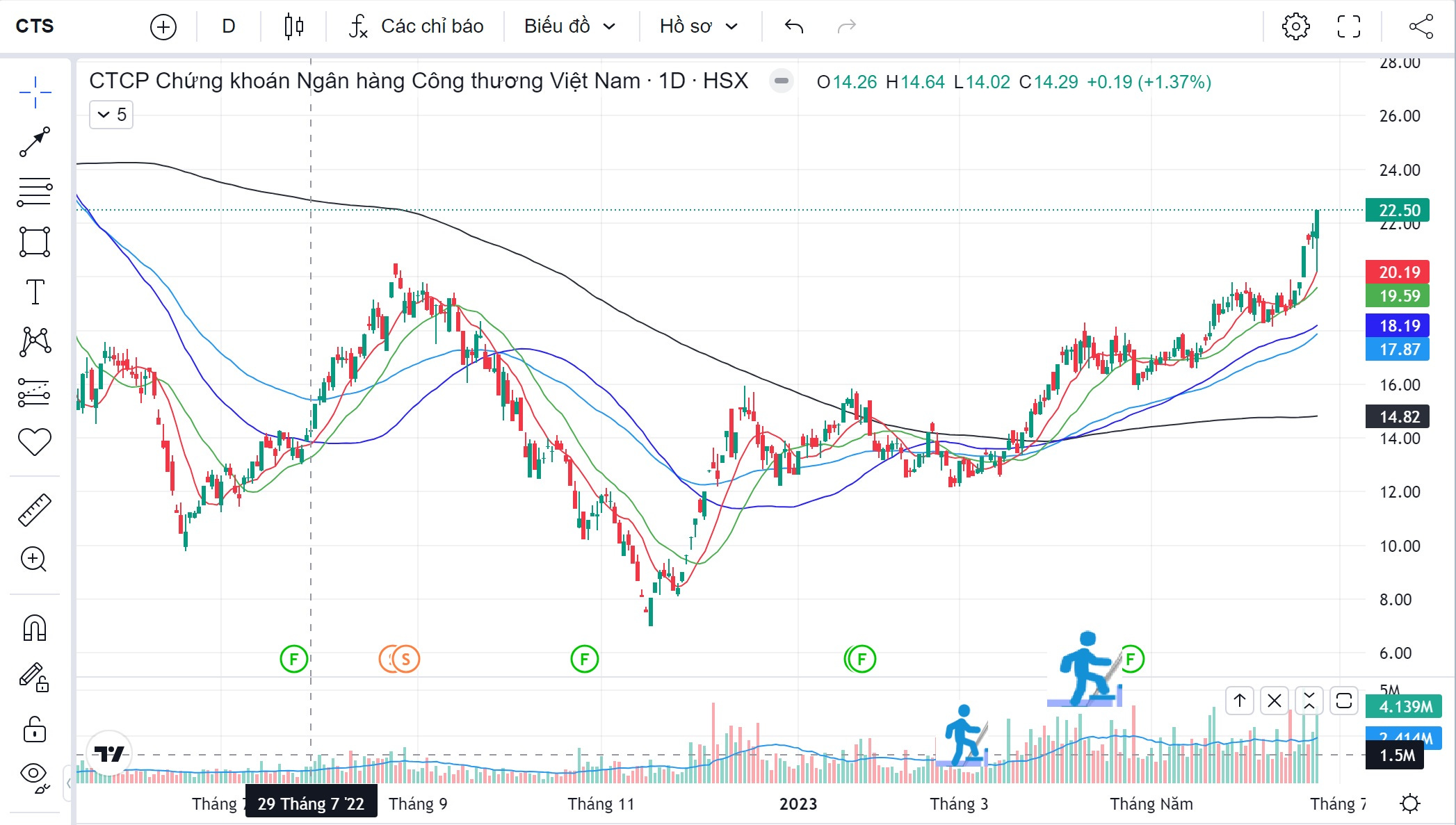Click the undo arrow button
Image resolution: width=1456 pixels, height=825 pixels.
794,26
